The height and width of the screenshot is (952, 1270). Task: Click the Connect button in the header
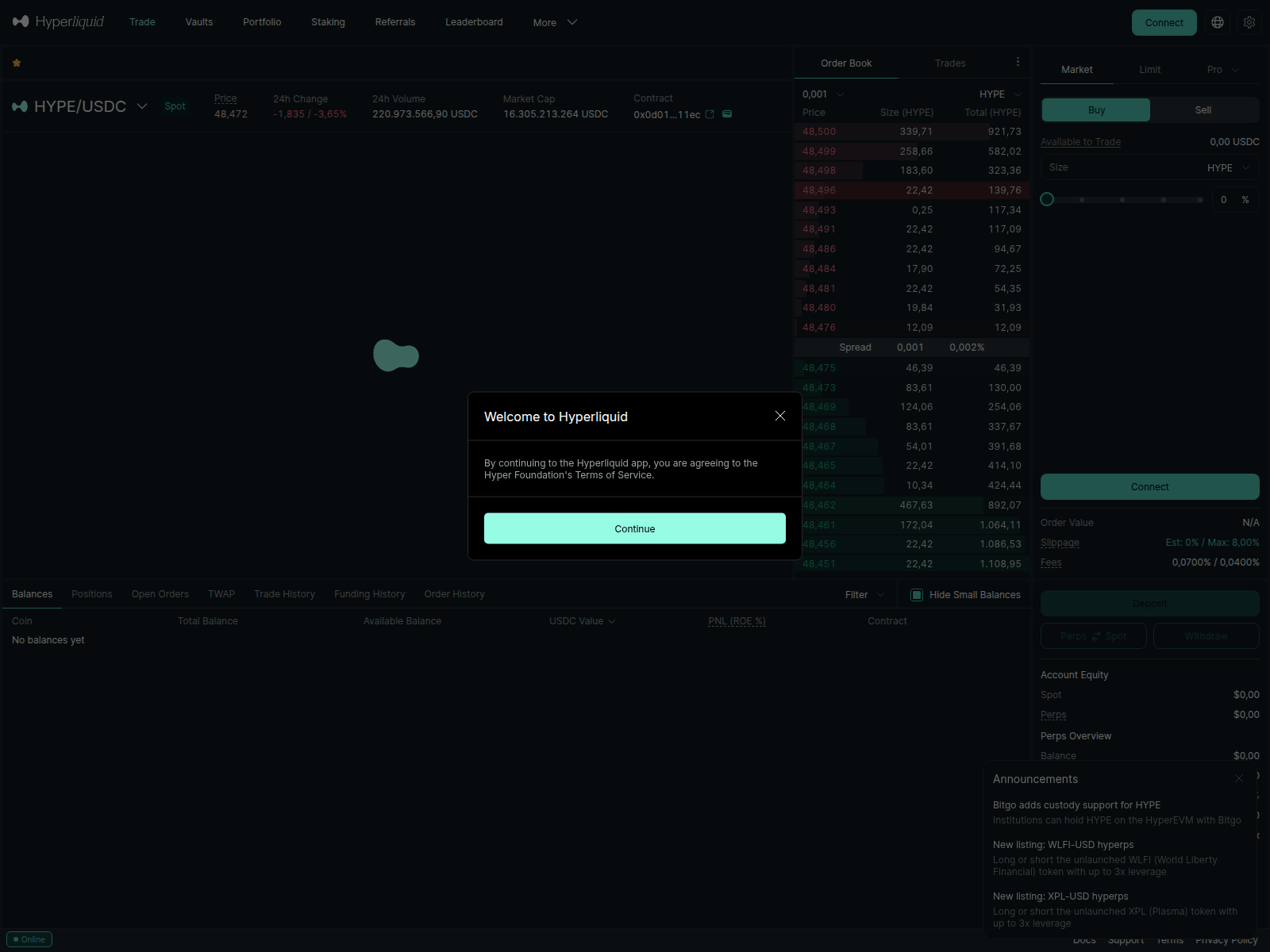tap(1164, 22)
